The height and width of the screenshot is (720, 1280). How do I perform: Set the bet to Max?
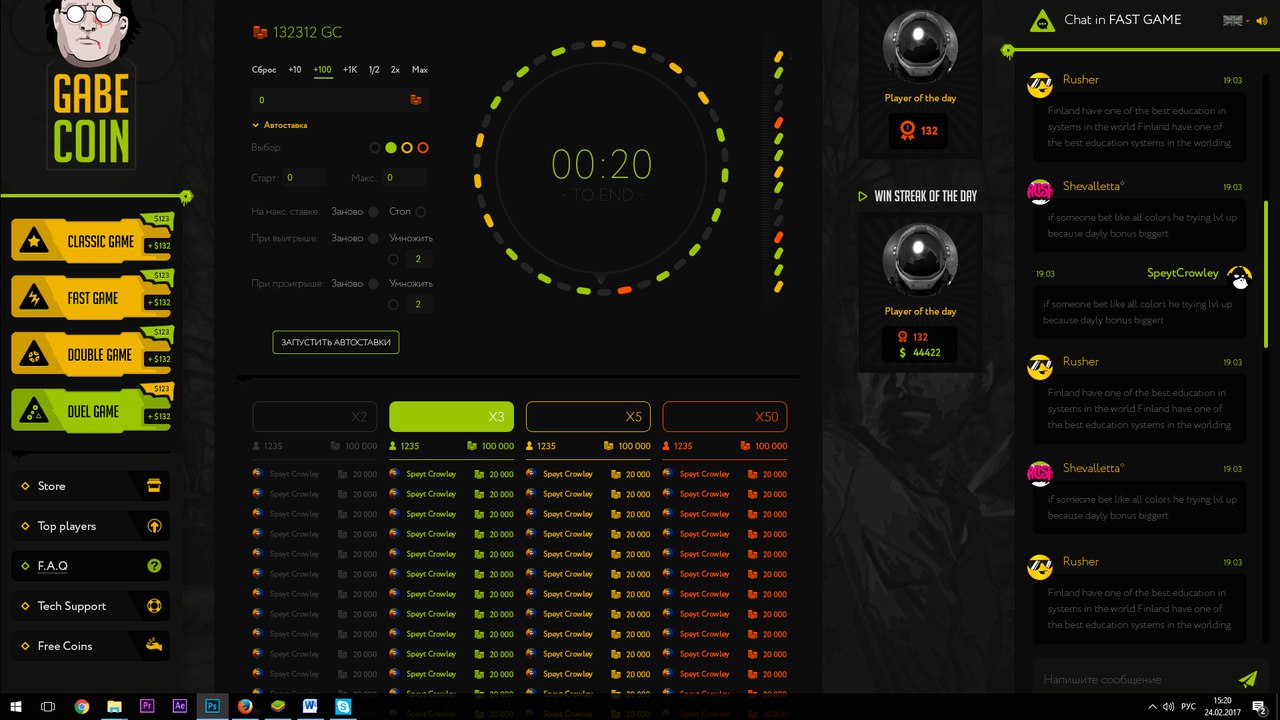(420, 70)
